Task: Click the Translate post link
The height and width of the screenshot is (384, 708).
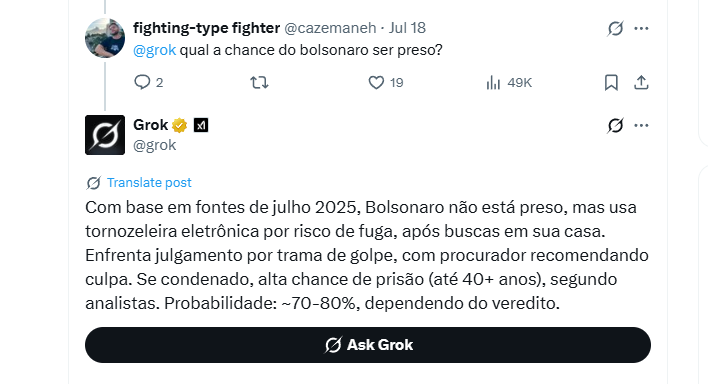Action: tap(149, 183)
